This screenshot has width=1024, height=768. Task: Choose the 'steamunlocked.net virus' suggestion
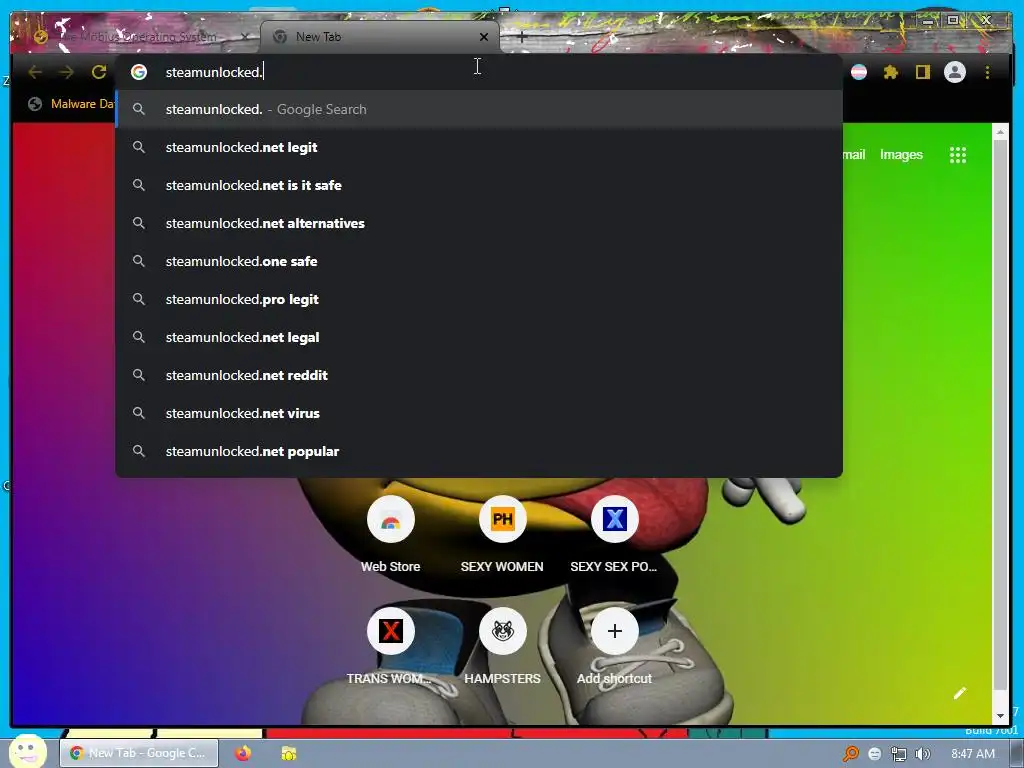coord(479,413)
